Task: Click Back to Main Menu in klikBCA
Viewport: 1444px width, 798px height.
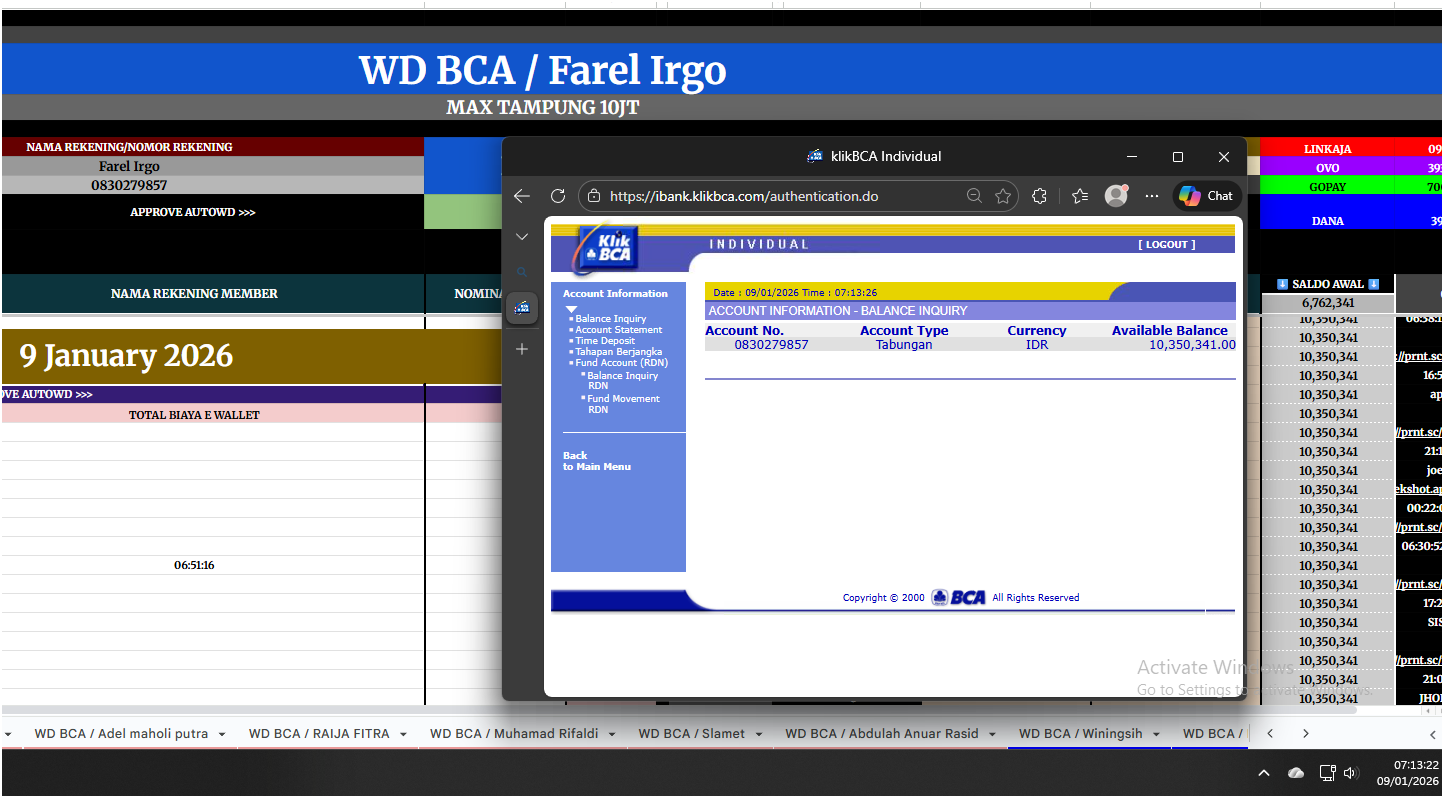Action: tap(597, 461)
